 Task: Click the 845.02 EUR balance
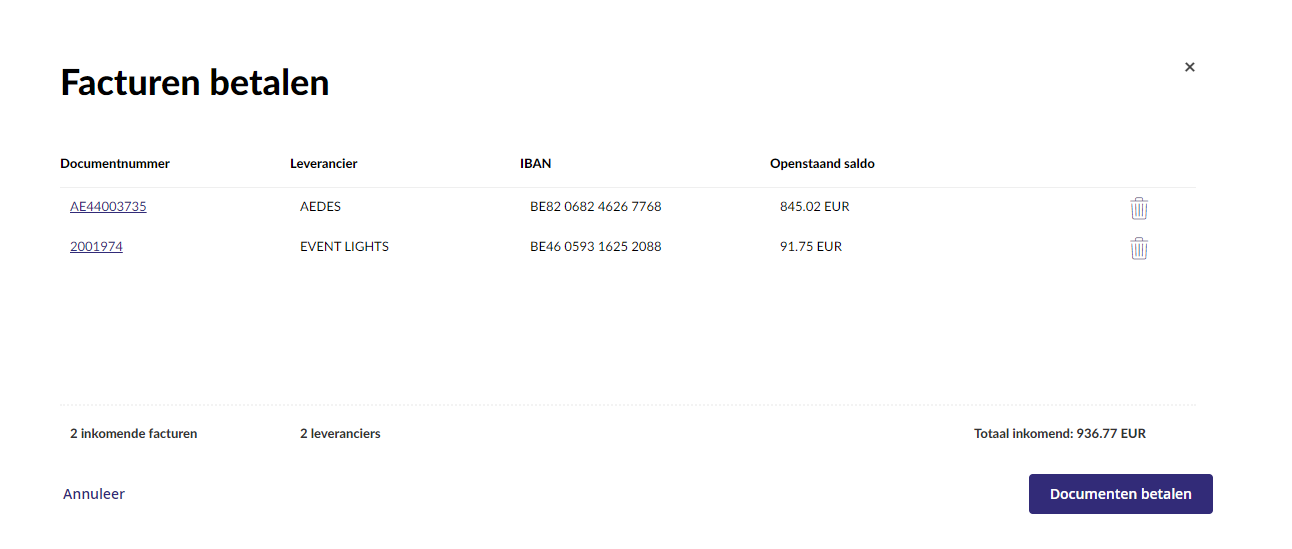pyautogui.click(x=815, y=207)
